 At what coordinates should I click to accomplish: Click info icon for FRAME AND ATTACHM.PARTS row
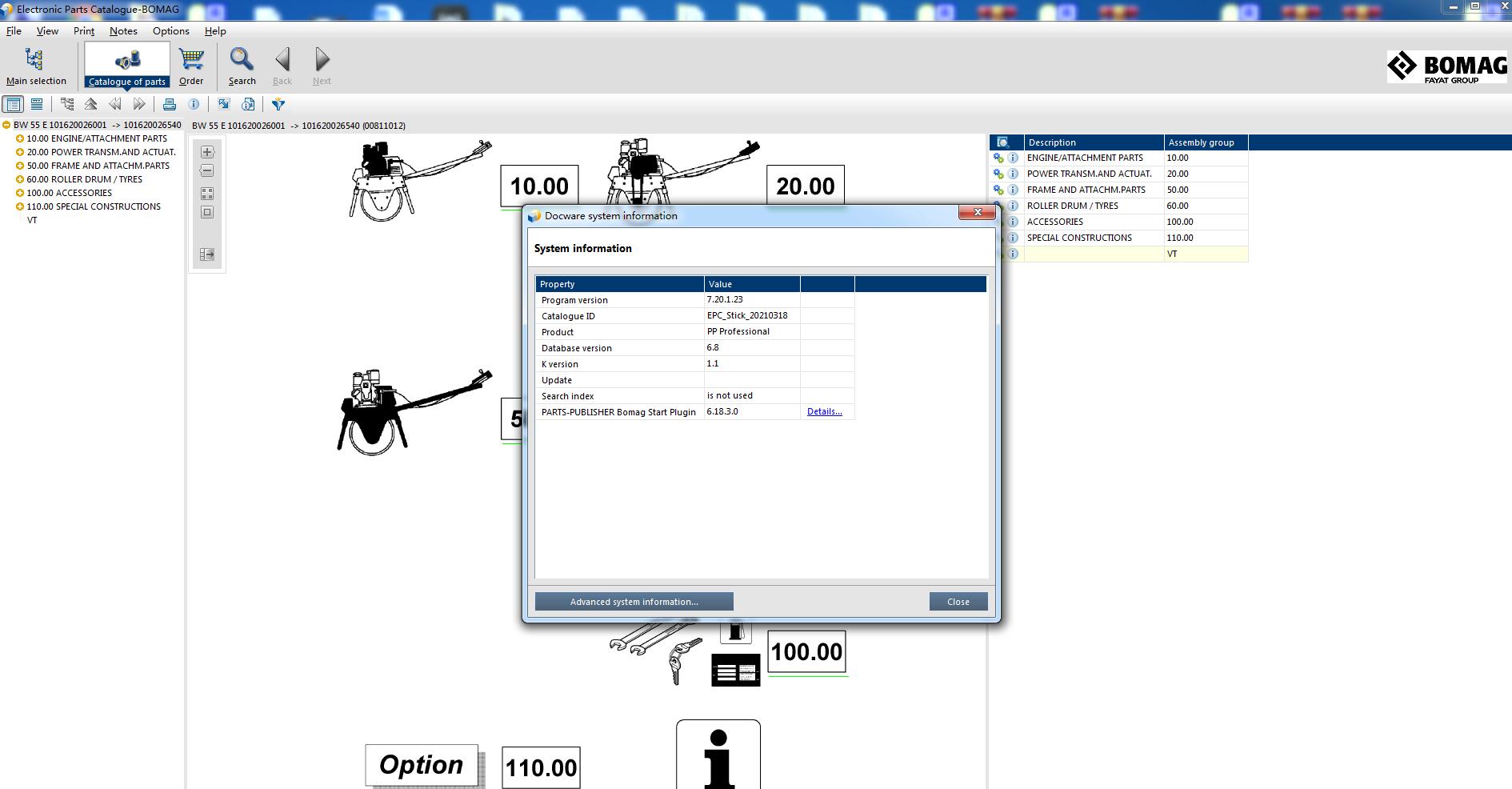click(1013, 190)
